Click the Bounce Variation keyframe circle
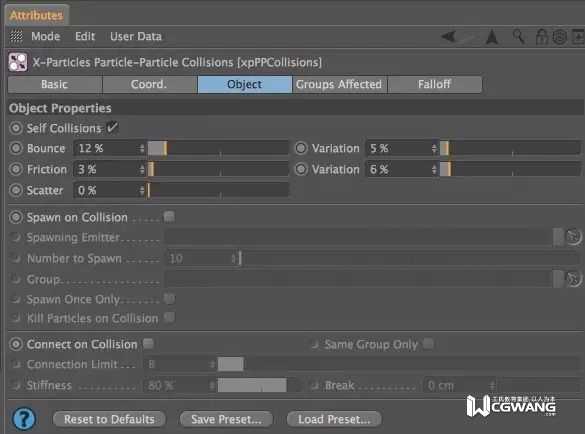The width and height of the screenshot is (585, 434). [301, 148]
